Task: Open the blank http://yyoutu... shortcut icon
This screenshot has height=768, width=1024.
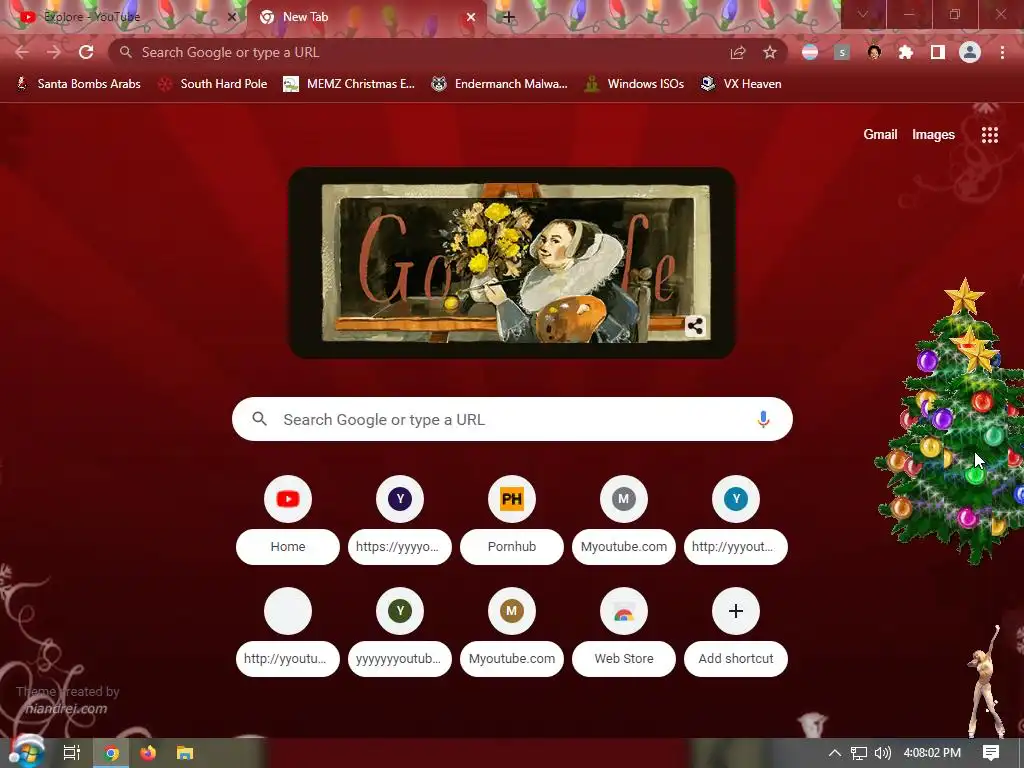Action: tap(288, 611)
